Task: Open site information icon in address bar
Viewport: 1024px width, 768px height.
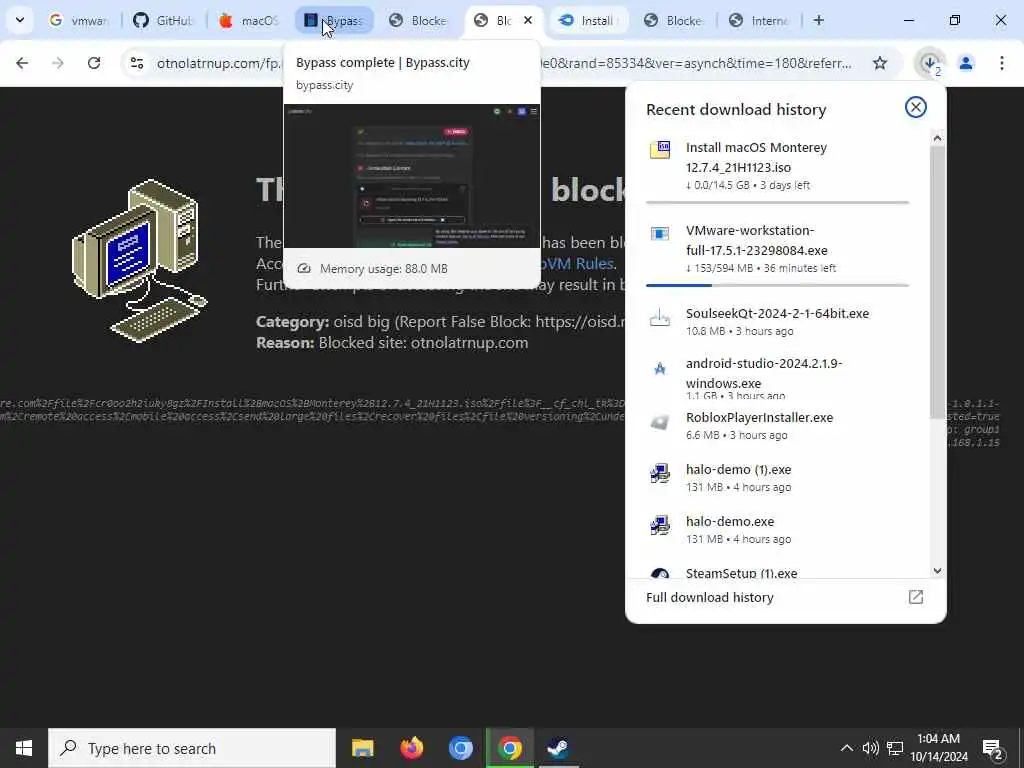Action: [x=137, y=63]
